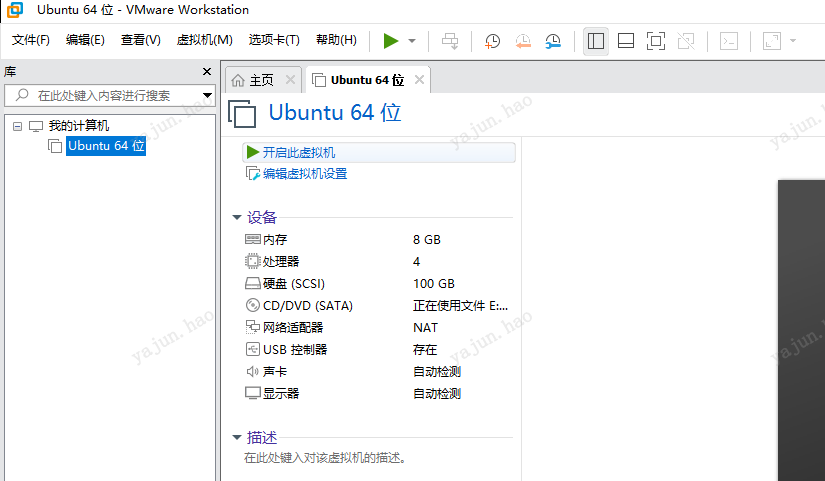
Task: Click the CD/DVD disc icon
Action: [x=253, y=305]
